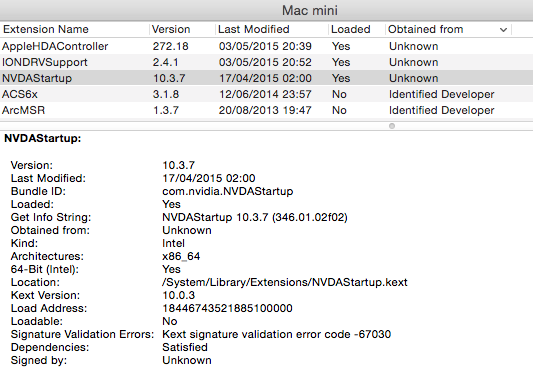Viewport: 533px width, 377px height.
Task: Click Get Info String value 346.01.02f02
Action: 309,217
